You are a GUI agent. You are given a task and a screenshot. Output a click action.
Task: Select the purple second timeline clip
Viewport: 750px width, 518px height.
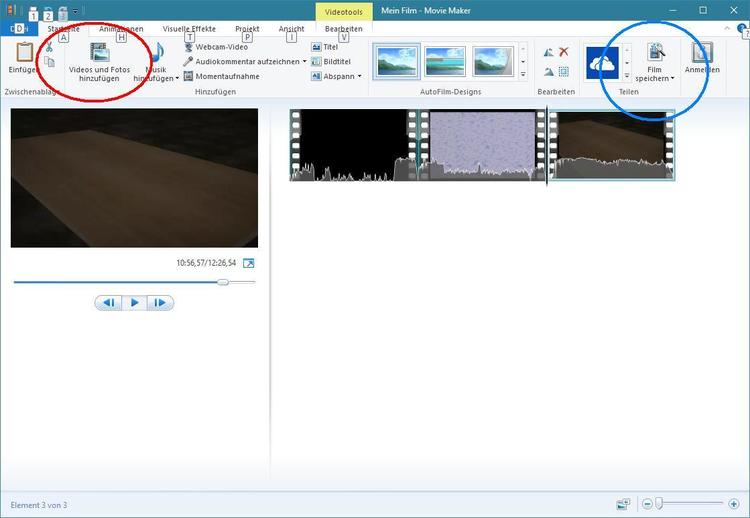tap(483, 145)
